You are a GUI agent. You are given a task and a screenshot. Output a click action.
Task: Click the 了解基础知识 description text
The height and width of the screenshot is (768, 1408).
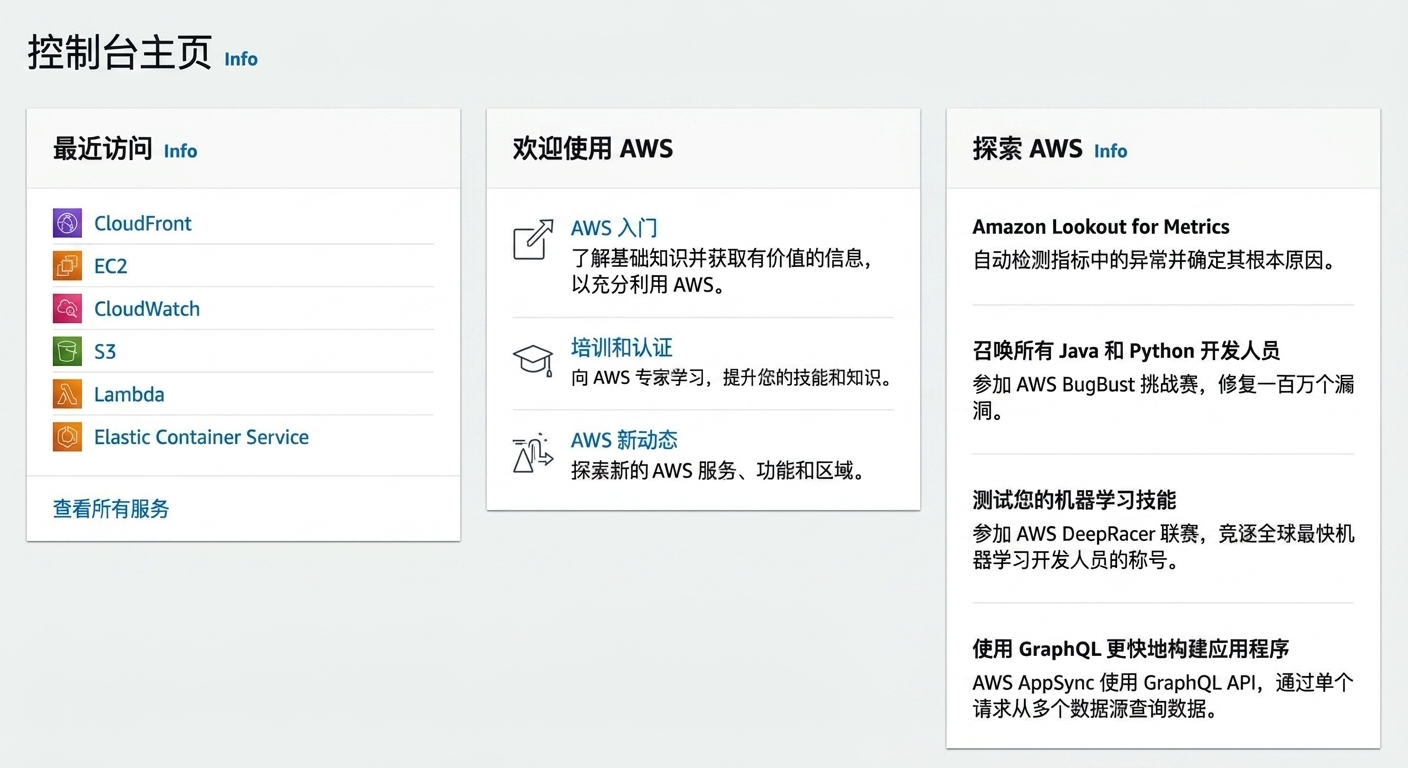[722, 271]
